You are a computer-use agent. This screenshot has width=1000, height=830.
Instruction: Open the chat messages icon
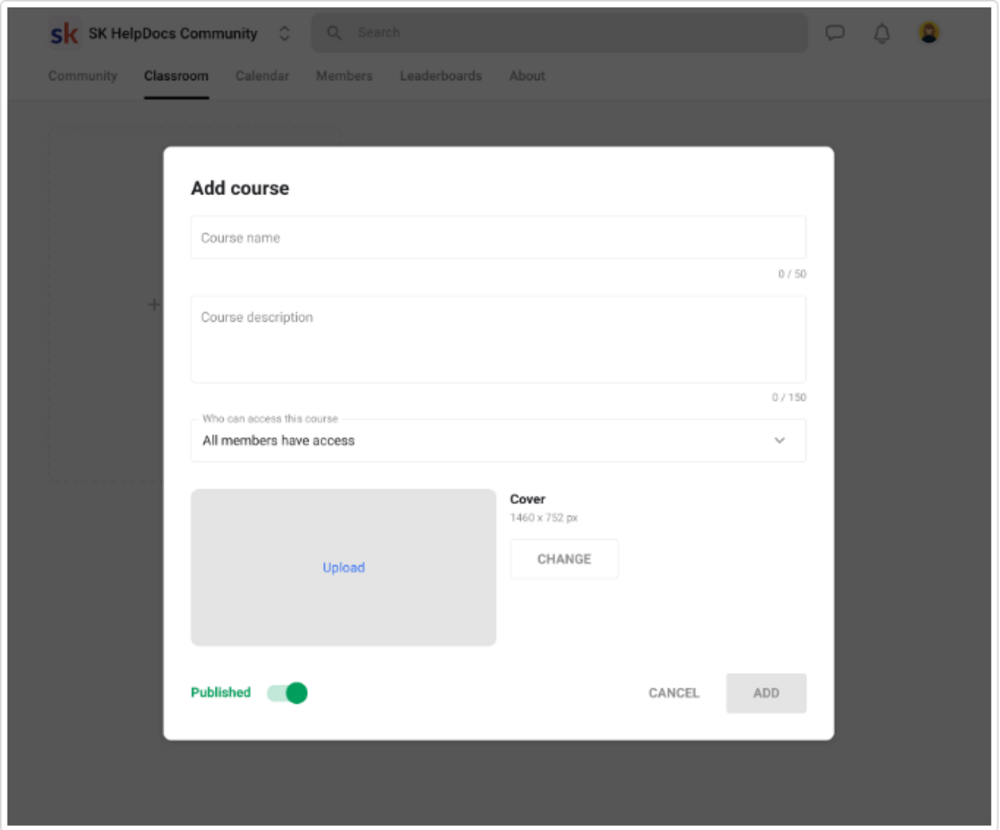click(835, 33)
